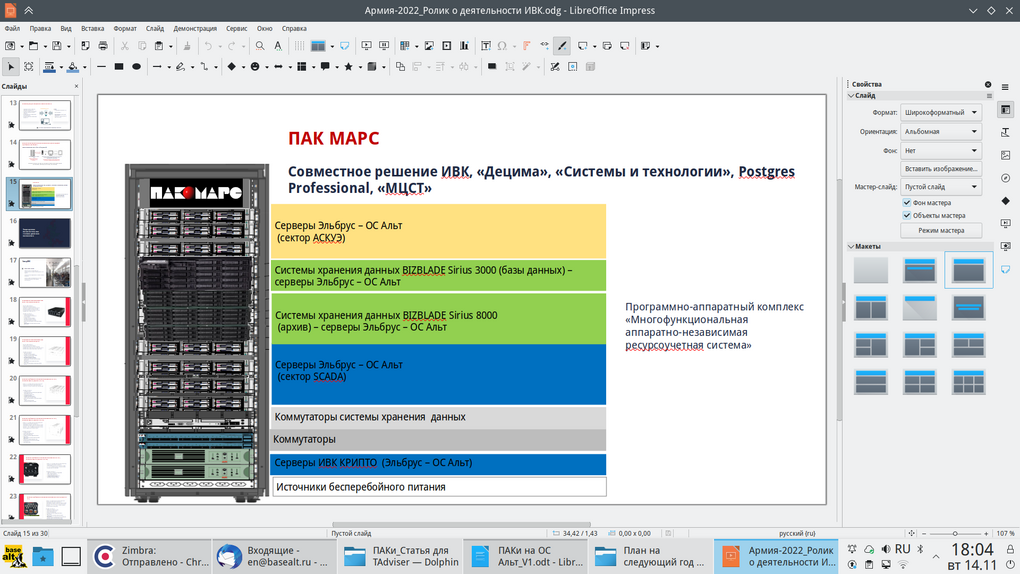Uncheck the Фон мастера checkbox
The width and height of the screenshot is (1020, 574).
point(907,202)
